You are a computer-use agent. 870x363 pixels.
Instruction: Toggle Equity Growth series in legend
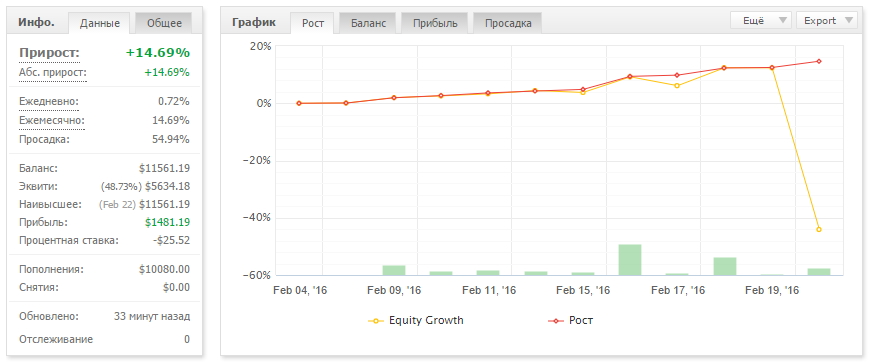[x=416, y=321]
